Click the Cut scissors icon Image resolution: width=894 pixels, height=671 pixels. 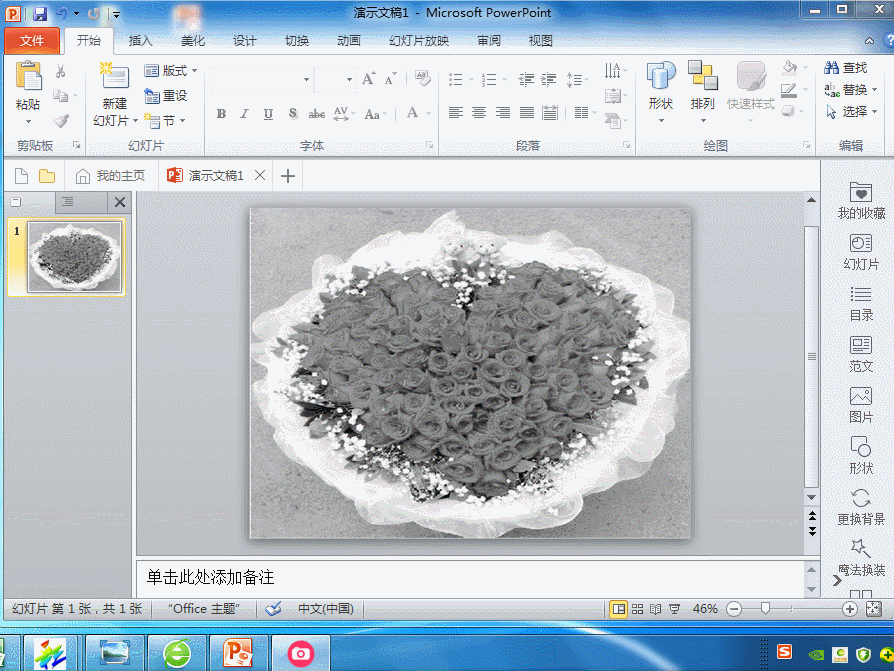click(x=60, y=72)
